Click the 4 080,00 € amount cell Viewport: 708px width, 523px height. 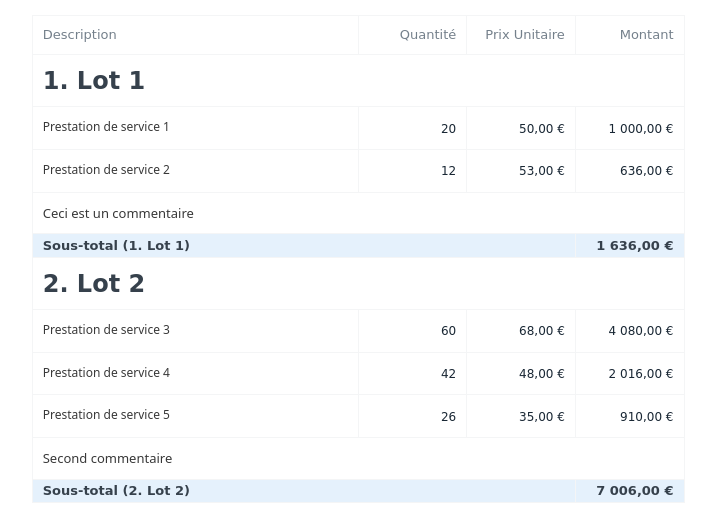coord(640,331)
